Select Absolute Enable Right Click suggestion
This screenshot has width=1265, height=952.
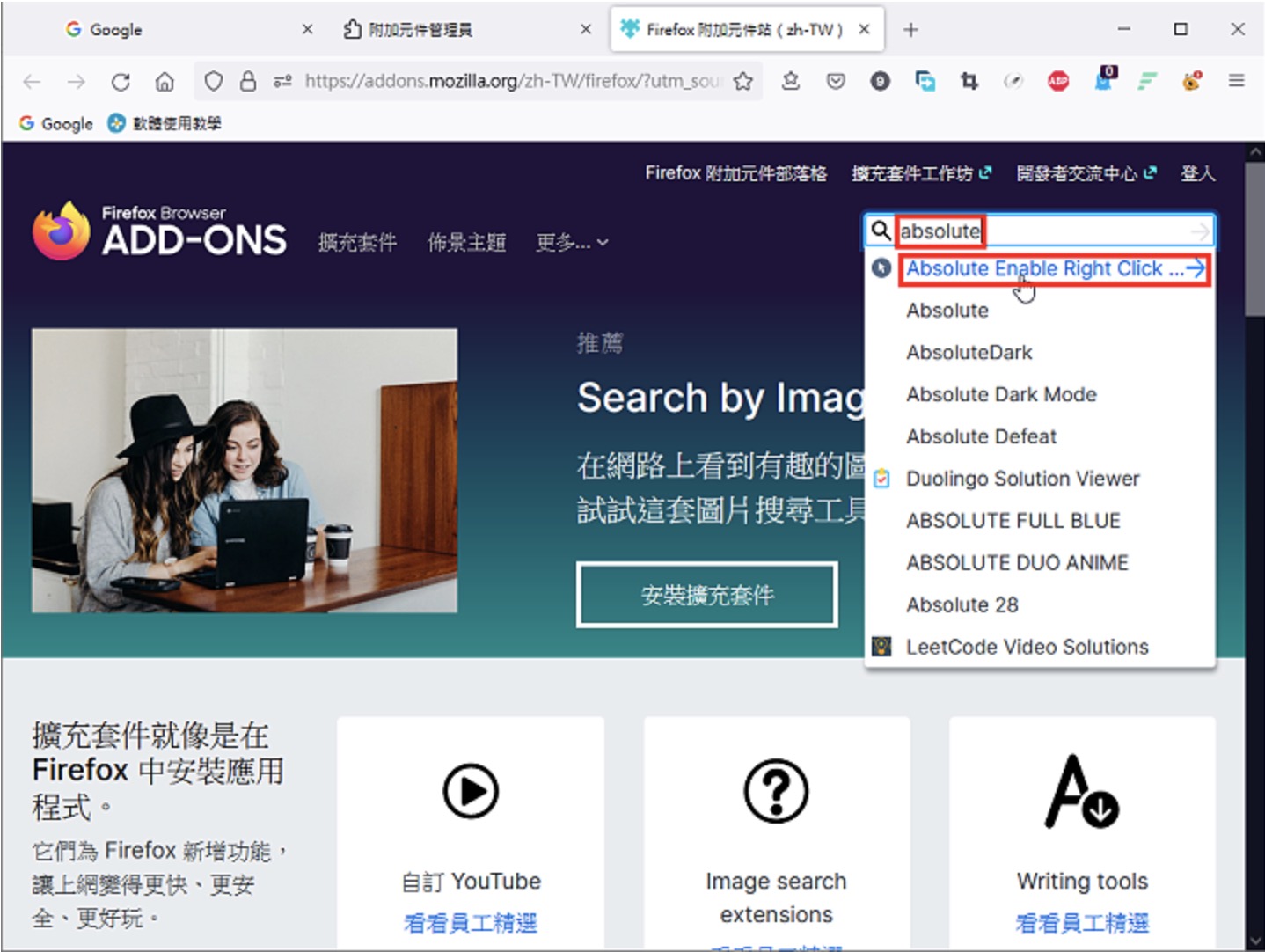(1040, 269)
